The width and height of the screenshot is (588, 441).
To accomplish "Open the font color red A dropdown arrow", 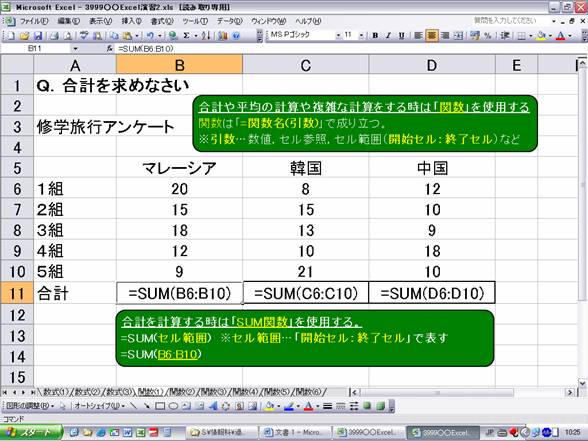I will [x=570, y=36].
